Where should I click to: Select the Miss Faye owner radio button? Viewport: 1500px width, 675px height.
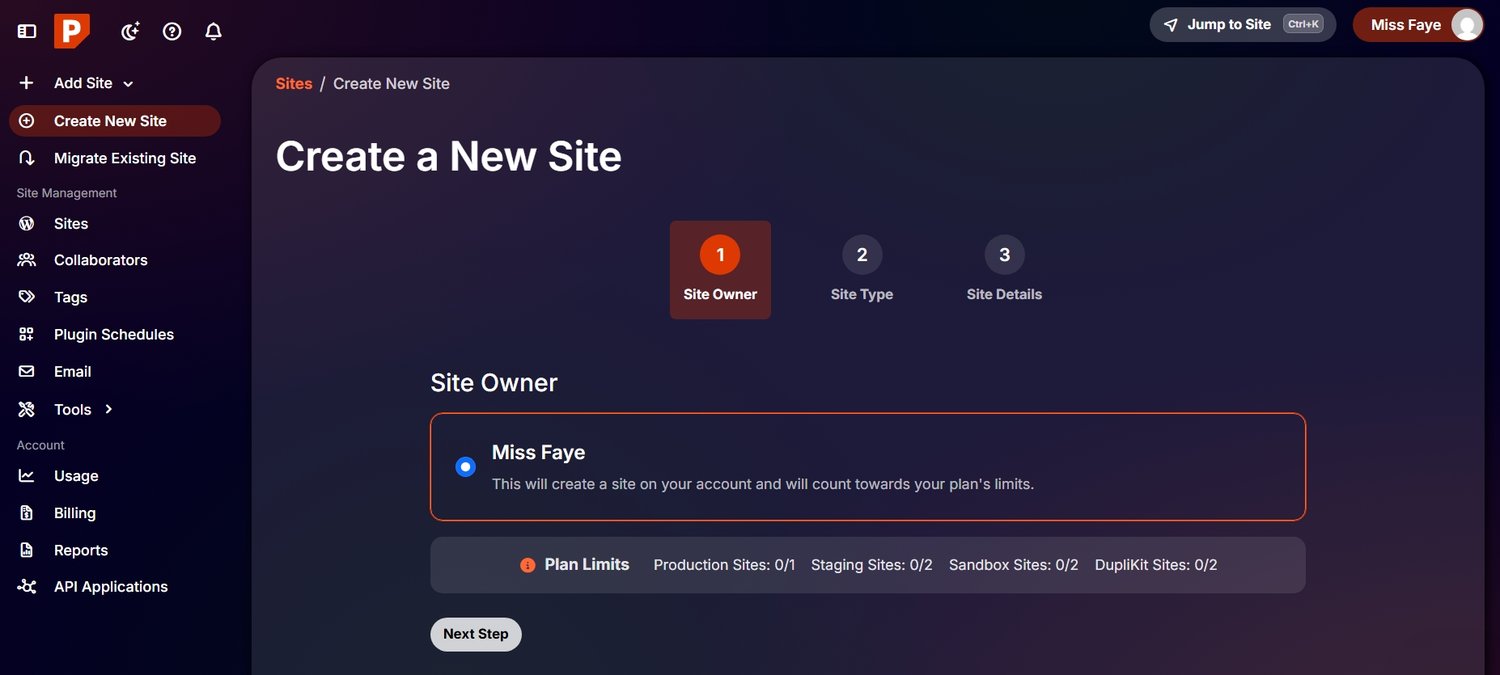pyautogui.click(x=465, y=467)
